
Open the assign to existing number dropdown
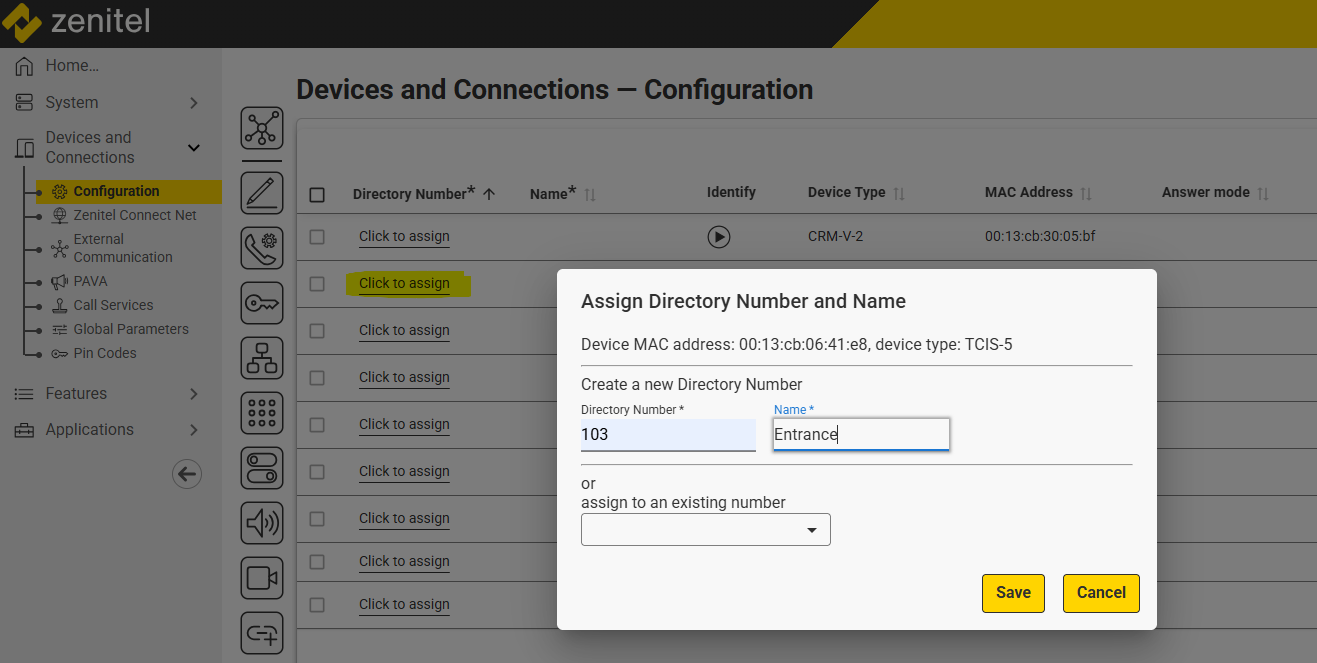pyautogui.click(x=706, y=530)
